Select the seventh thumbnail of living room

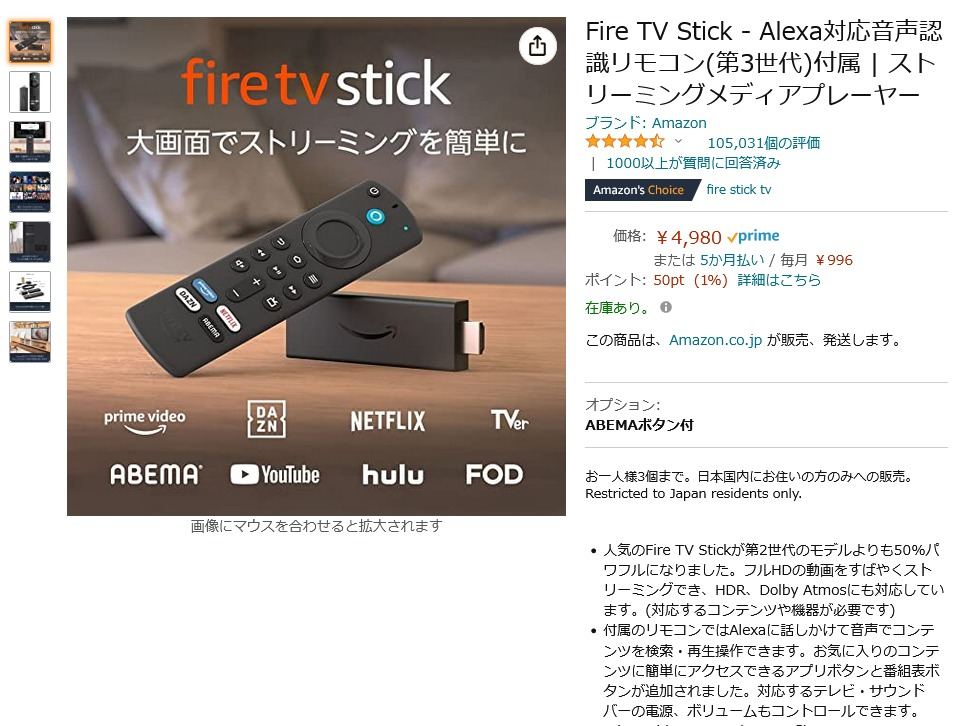click(30, 341)
